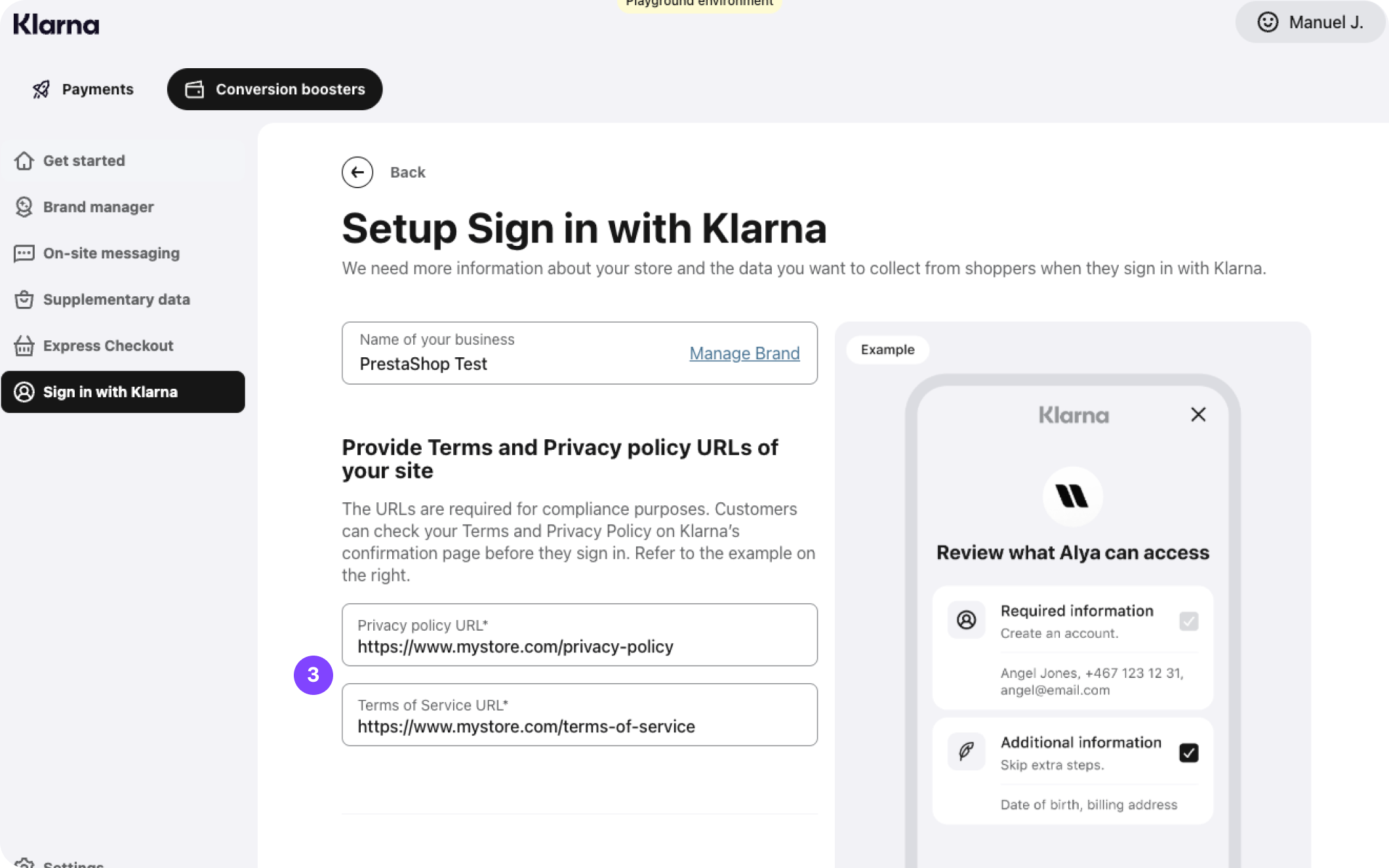Click the On-site messaging chat icon
Screen dimensions: 1389x868
[x=24, y=254]
